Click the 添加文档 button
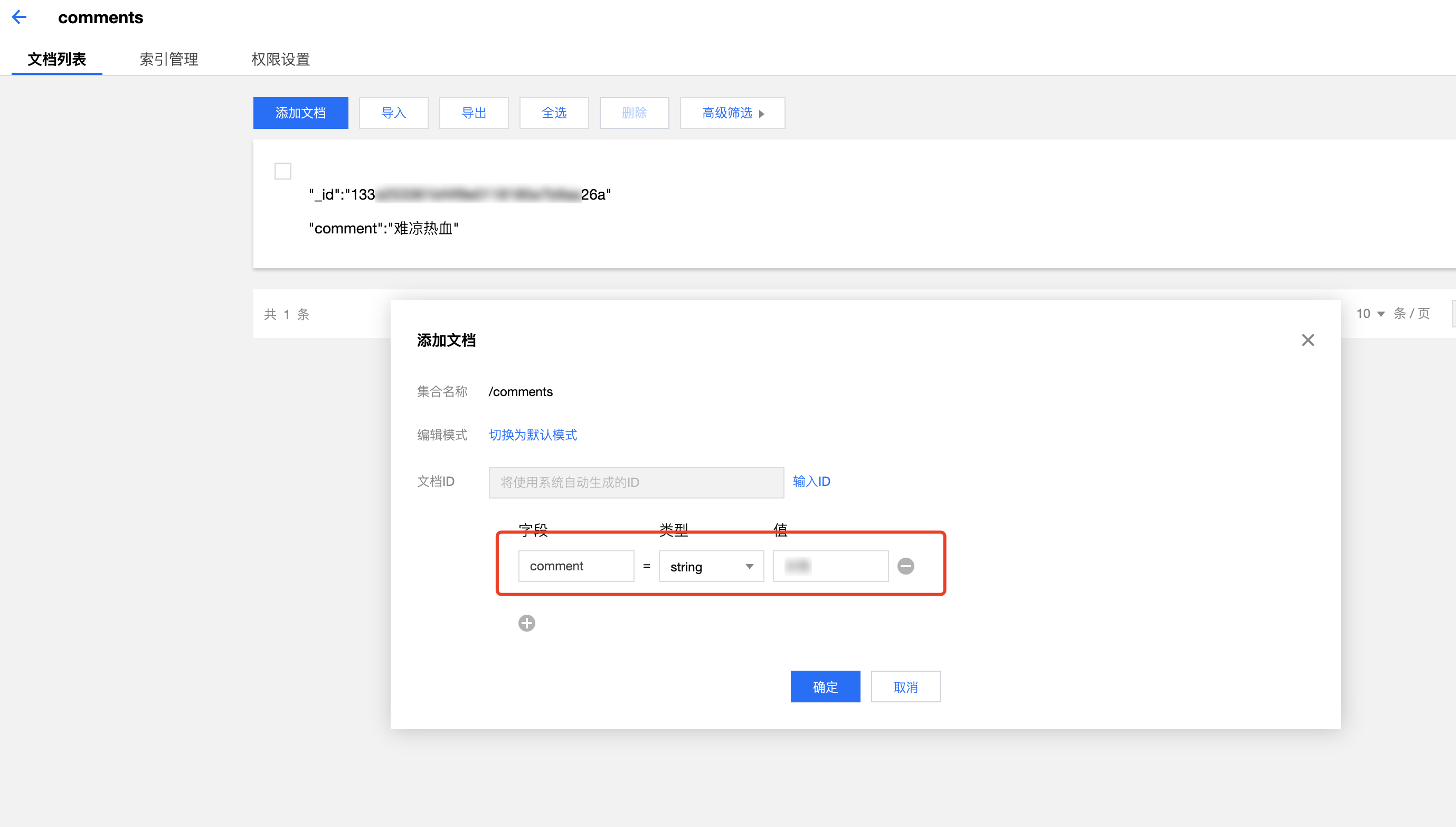Image resolution: width=1456 pixels, height=827 pixels. (300, 113)
